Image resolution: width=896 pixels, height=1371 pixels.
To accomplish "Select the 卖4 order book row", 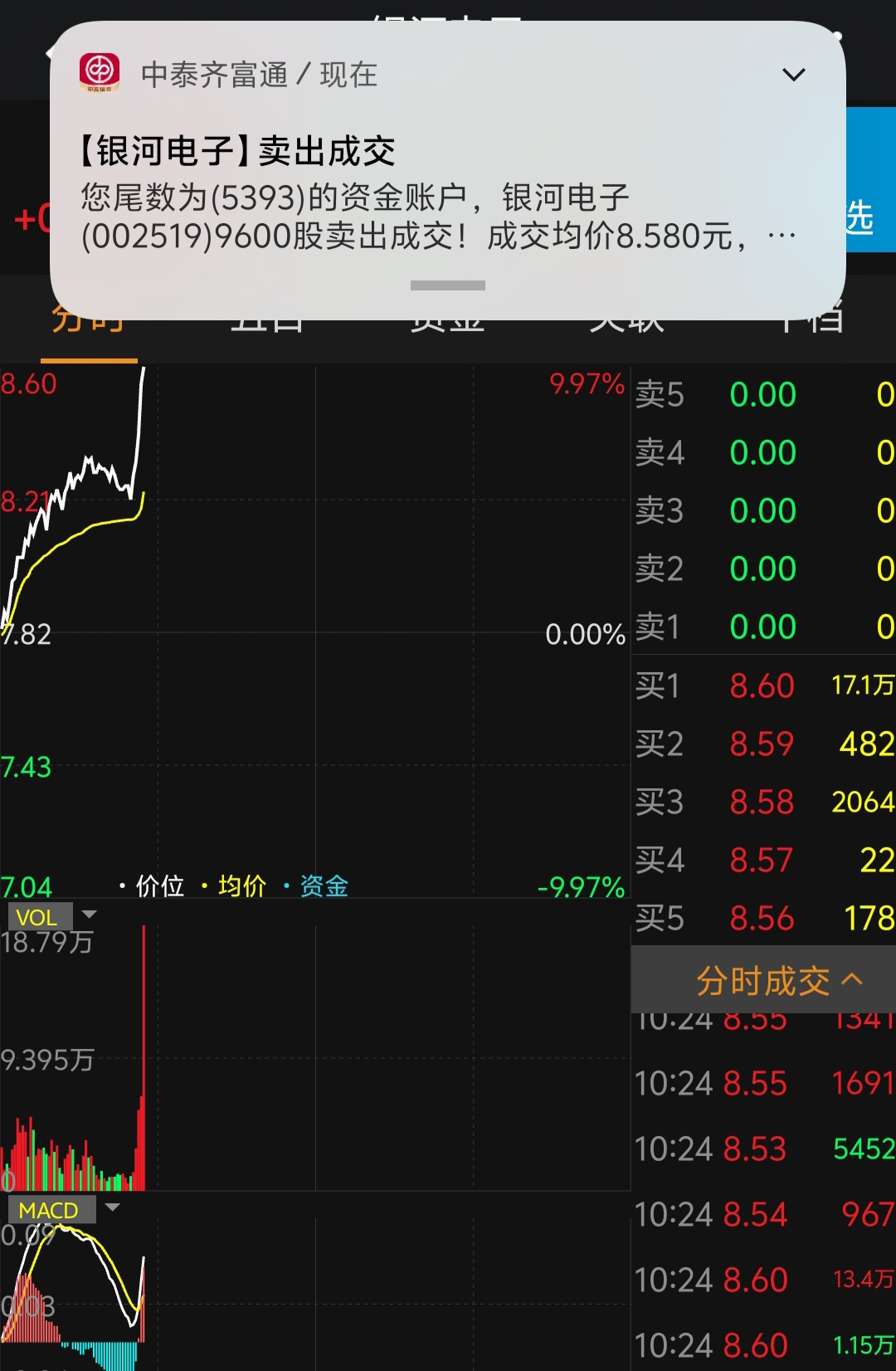I will click(x=764, y=452).
